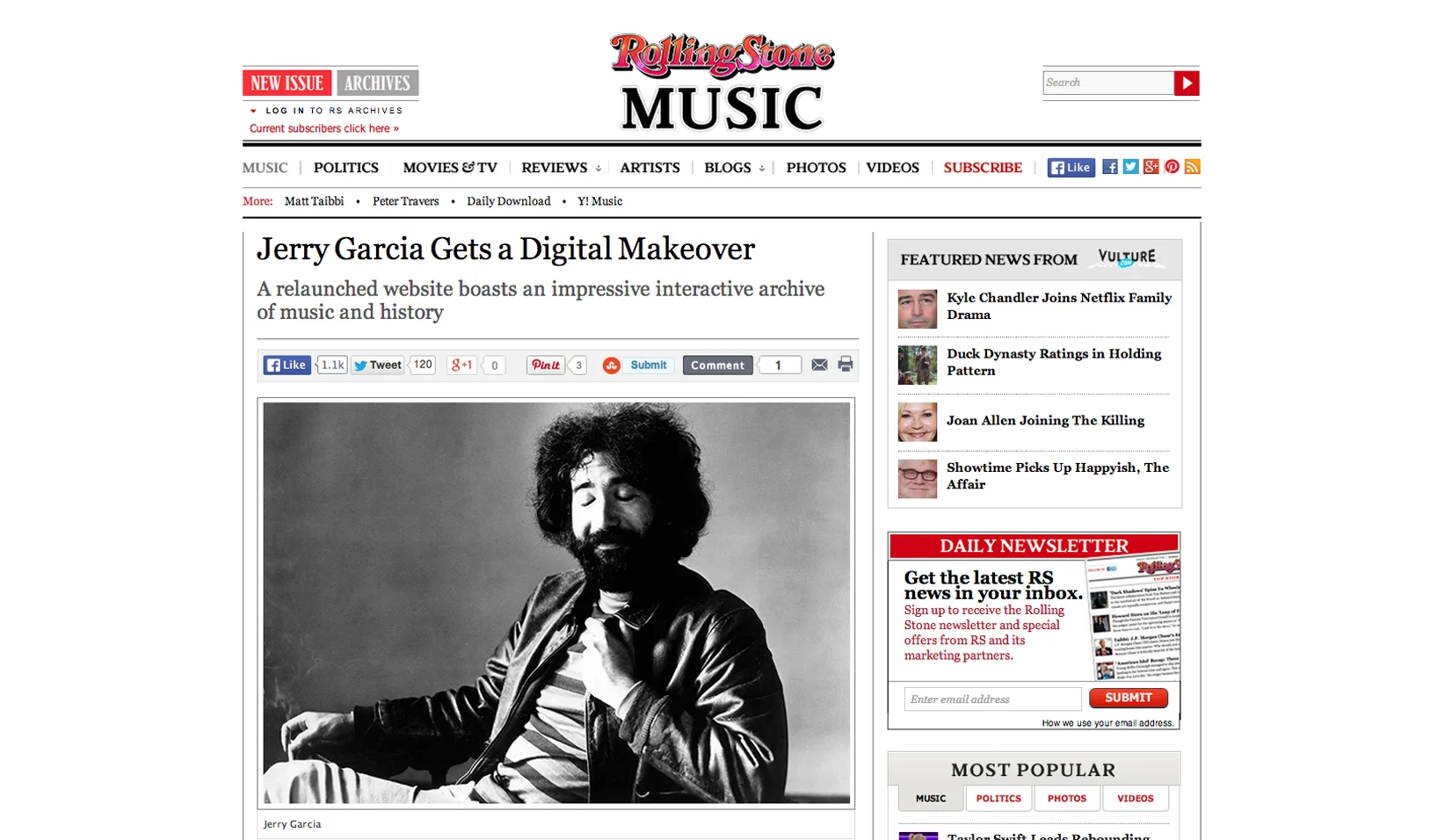
Task: Click the Subscribe nav link
Action: pos(983,168)
